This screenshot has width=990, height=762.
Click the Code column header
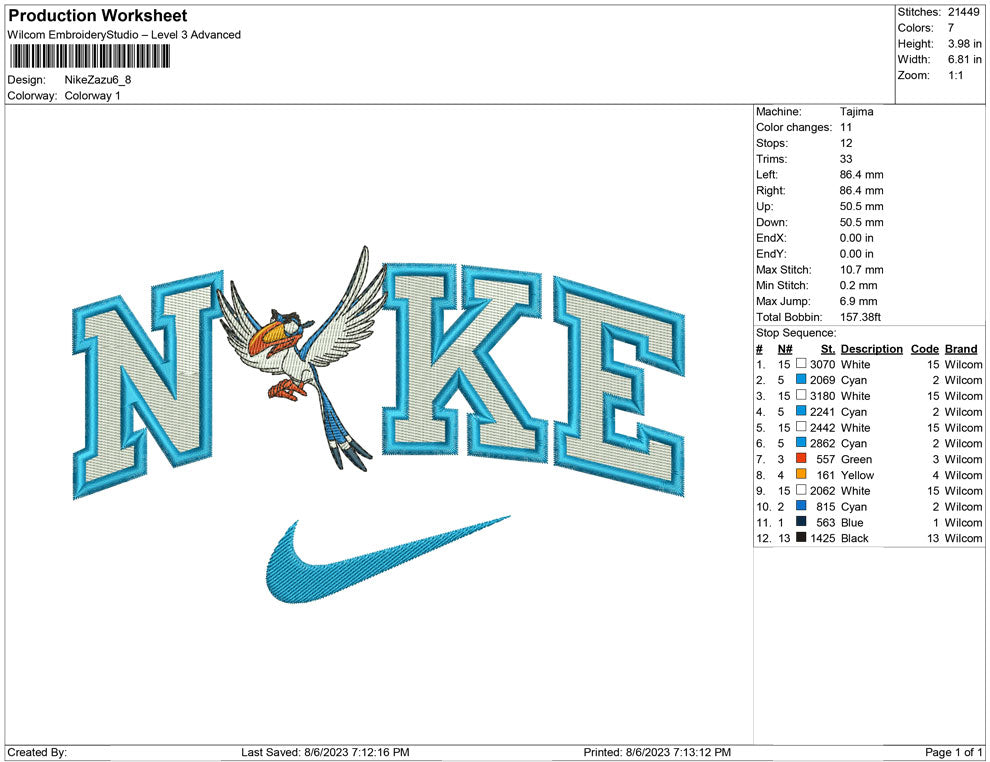pyautogui.click(x=925, y=348)
